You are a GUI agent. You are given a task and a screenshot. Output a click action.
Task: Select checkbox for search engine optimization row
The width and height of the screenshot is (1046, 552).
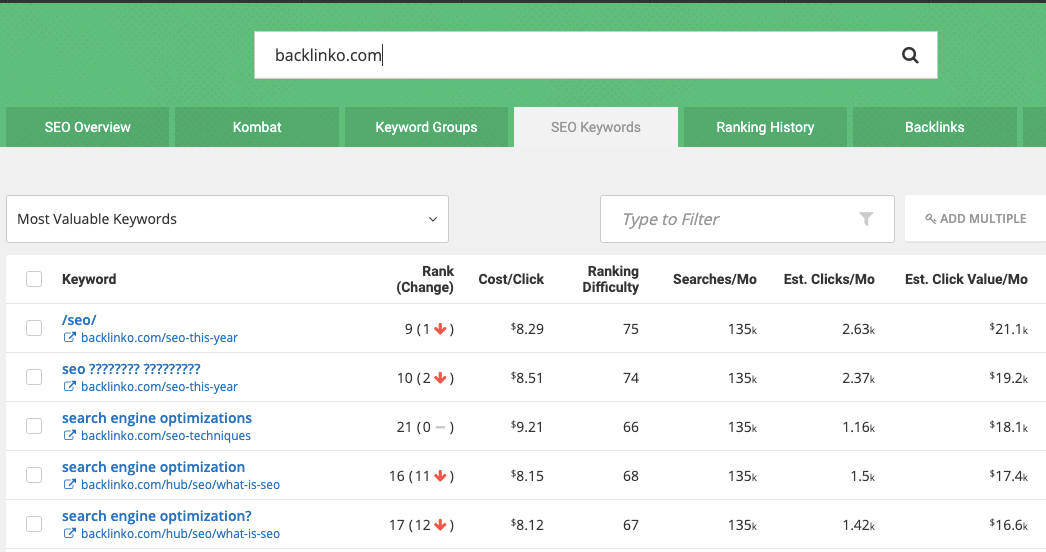tap(34, 475)
